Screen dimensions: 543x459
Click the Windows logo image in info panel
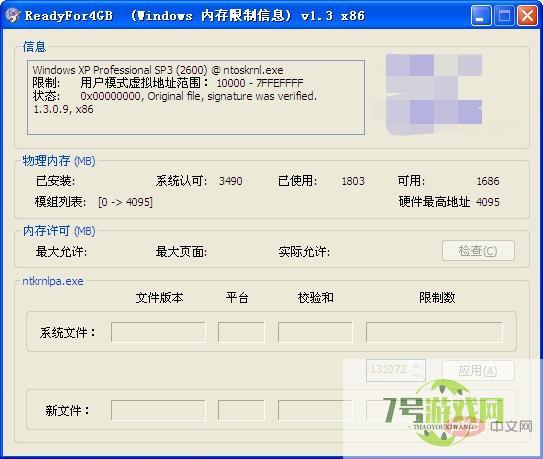pyautogui.click(x=434, y=94)
